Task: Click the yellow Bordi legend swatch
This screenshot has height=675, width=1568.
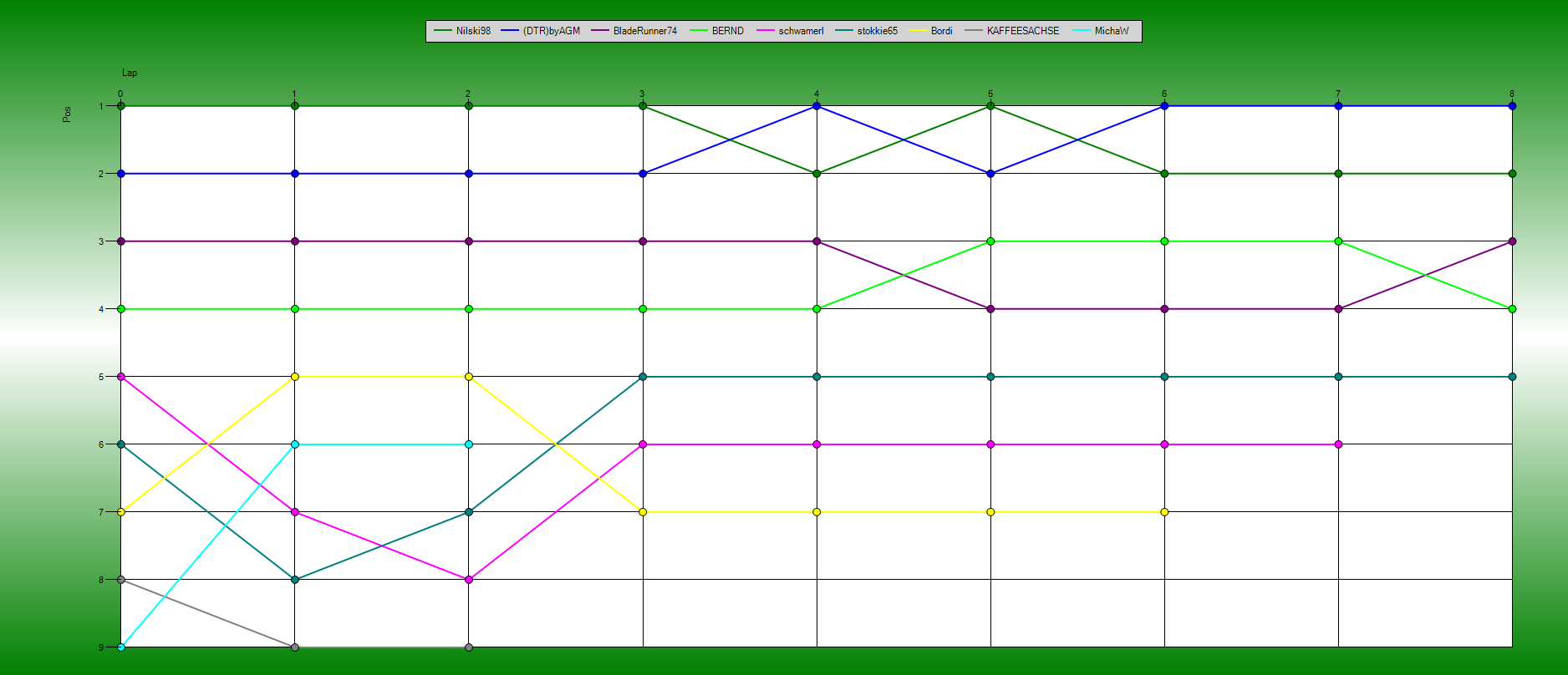Action: pos(918,31)
